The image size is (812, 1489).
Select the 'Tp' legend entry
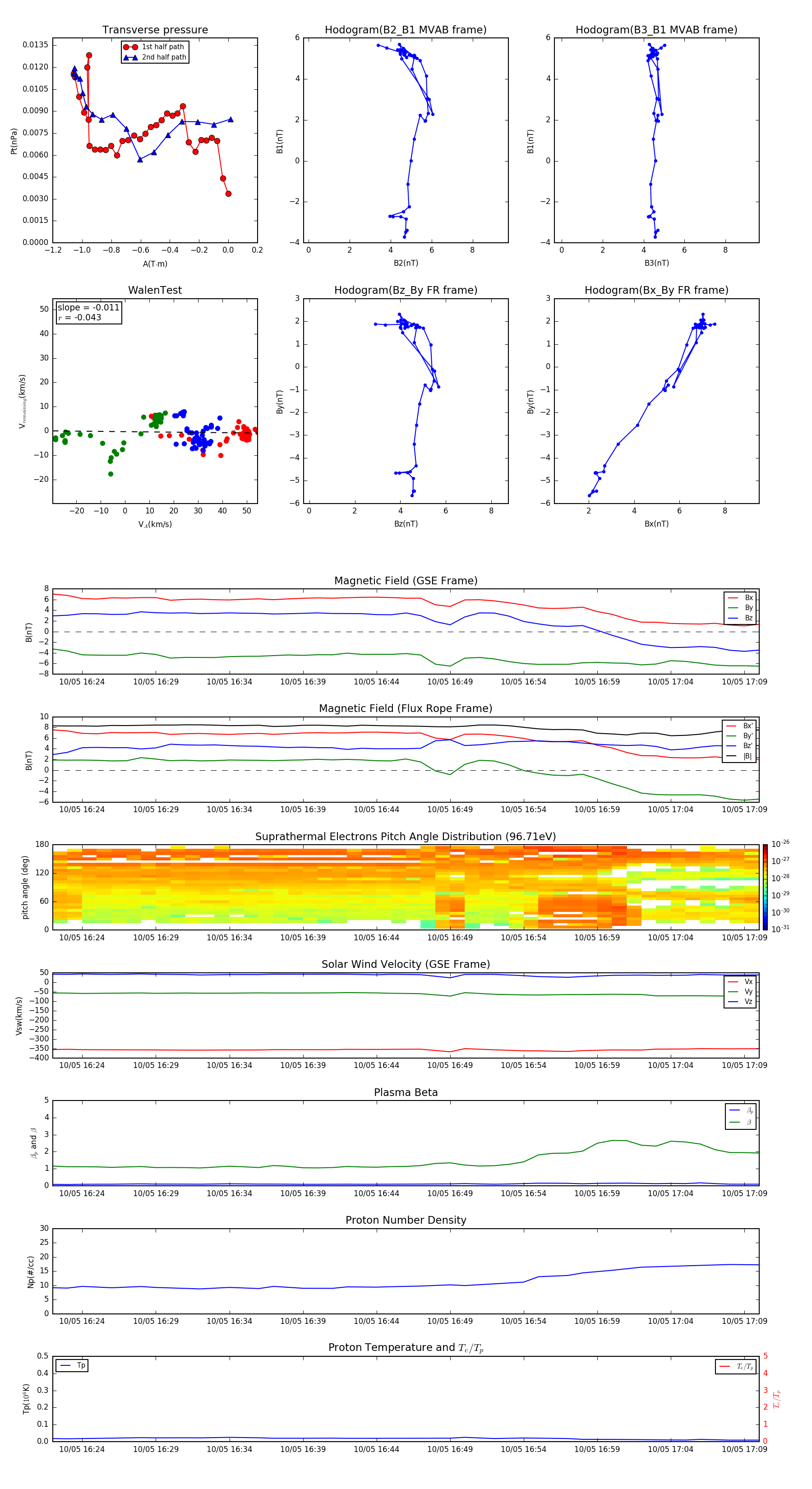(x=72, y=1365)
